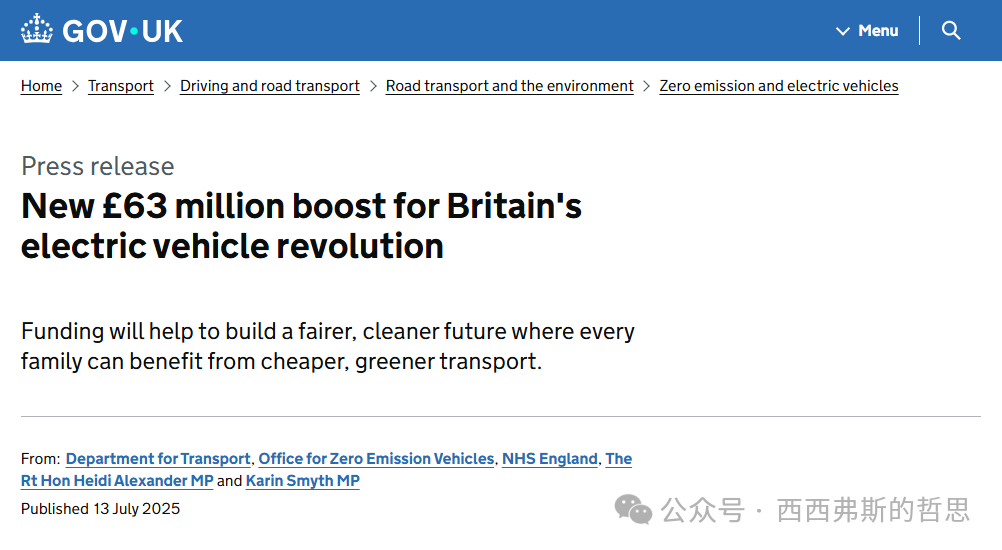This screenshot has height=550, width=1002.
Task: Expand the Menu dropdown chevron
Action: 842,31
